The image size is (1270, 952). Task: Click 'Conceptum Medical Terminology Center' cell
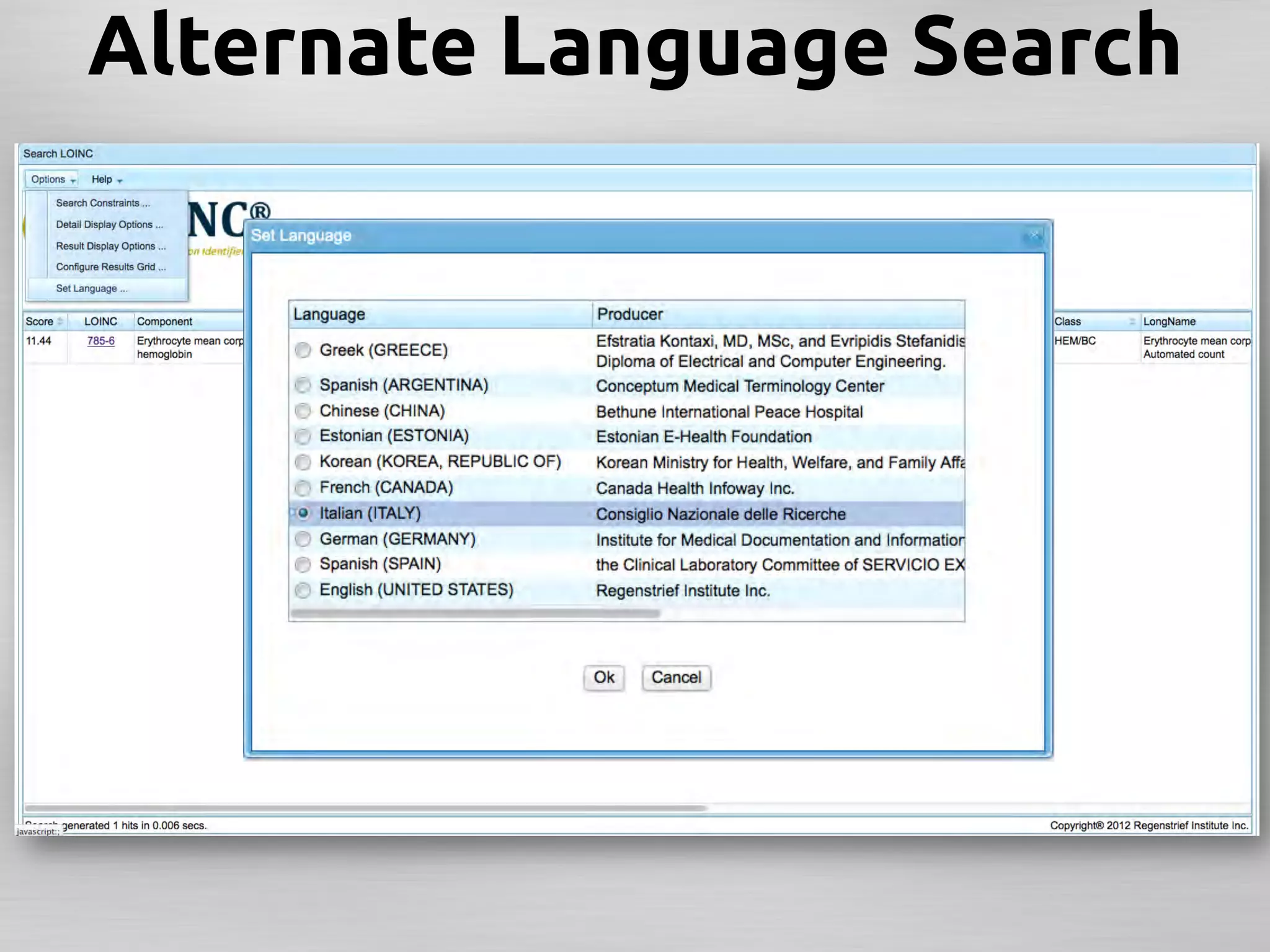[740, 386]
